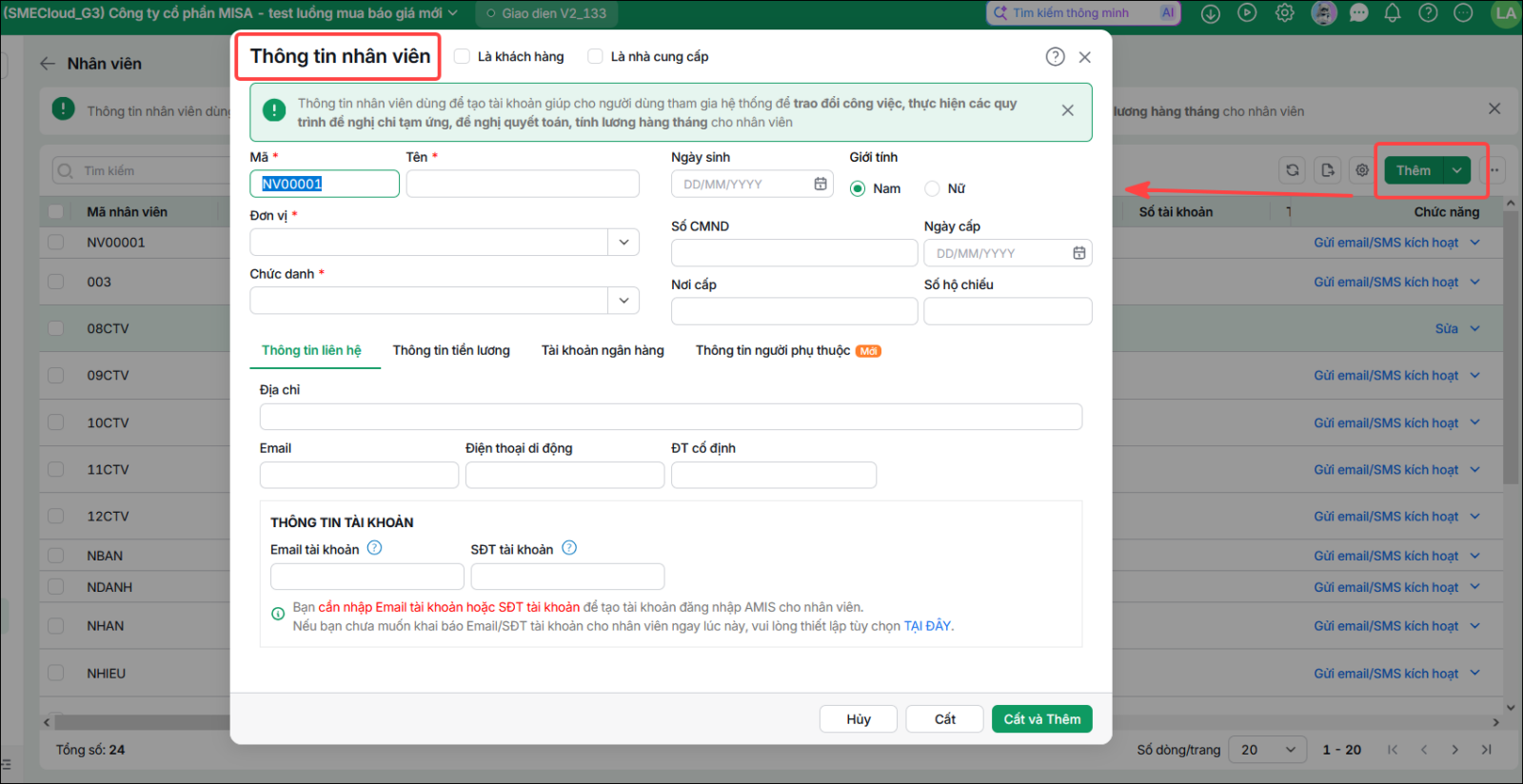Tick the Là nhà cung cấp checkbox

point(595,56)
